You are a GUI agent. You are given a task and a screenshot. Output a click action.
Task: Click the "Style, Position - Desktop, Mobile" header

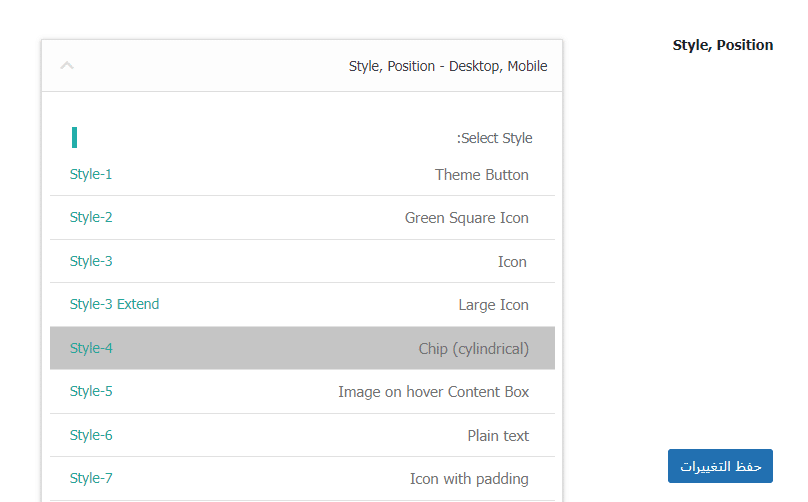pos(447,66)
